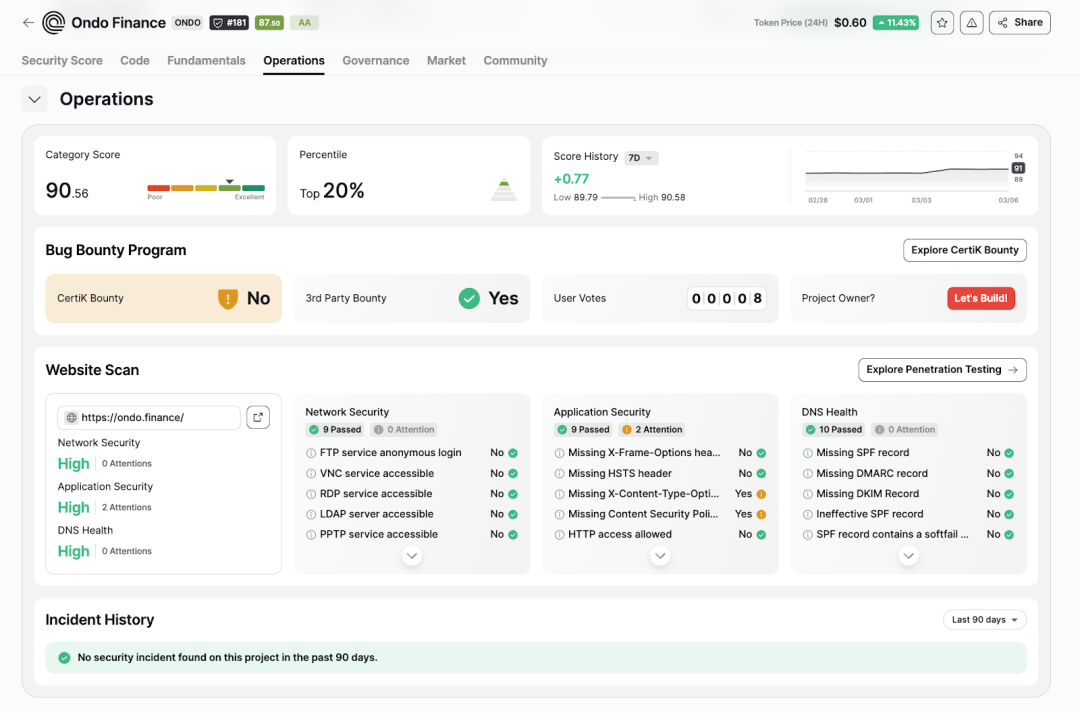Open the 7D score history dropdown
This screenshot has width=1080, height=713.
pos(641,158)
